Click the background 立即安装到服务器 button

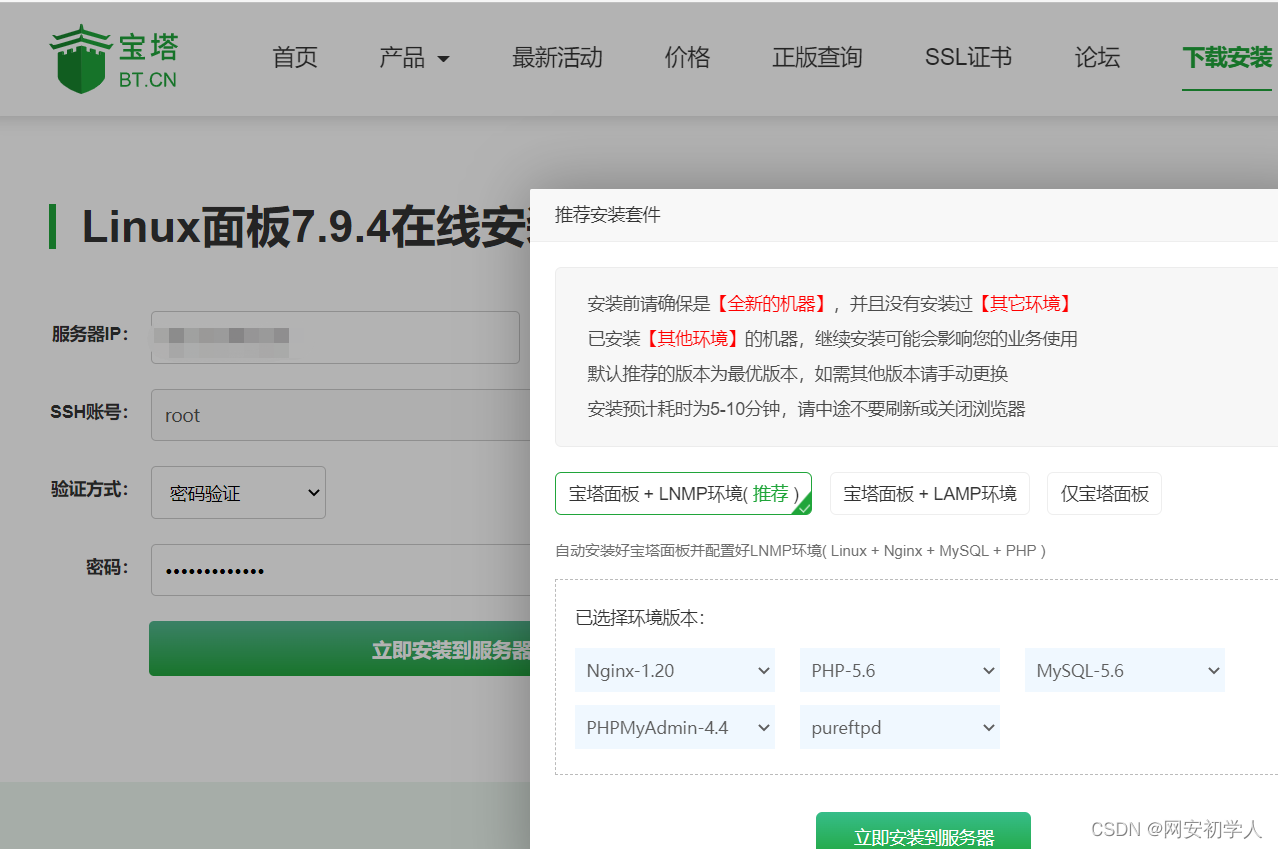pos(340,649)
